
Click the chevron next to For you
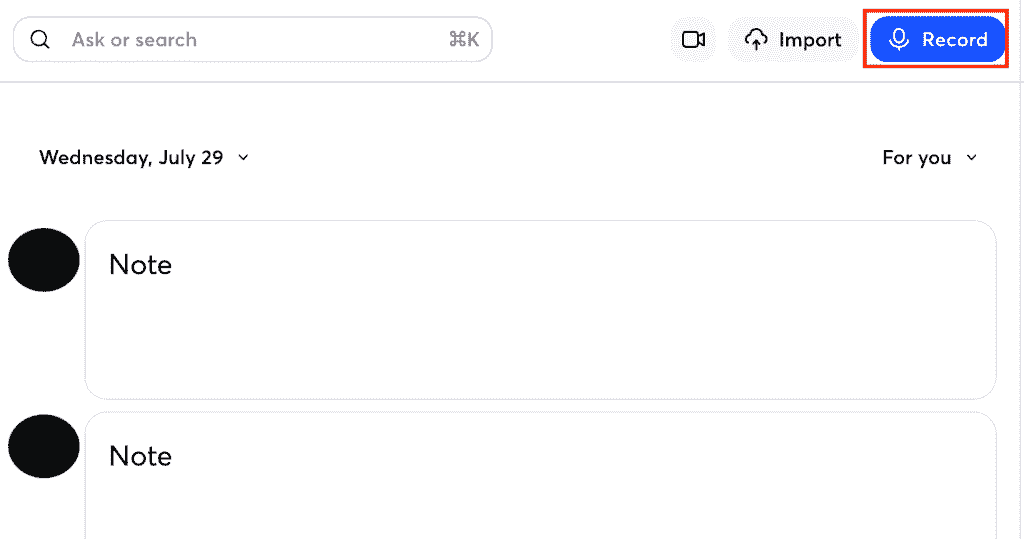(972, 157)
